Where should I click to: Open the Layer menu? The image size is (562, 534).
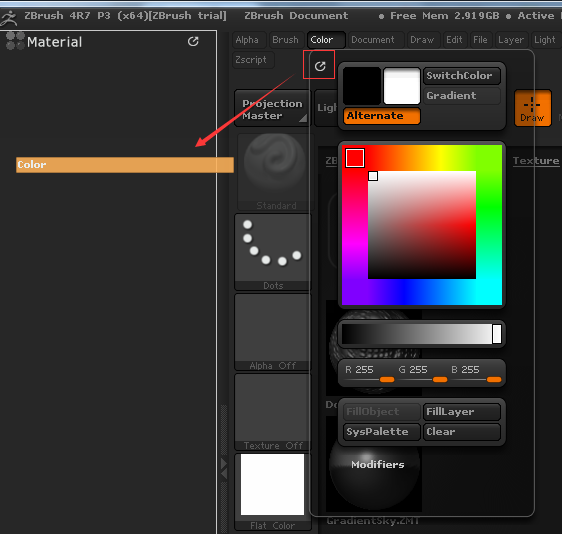tap(511, 40)
